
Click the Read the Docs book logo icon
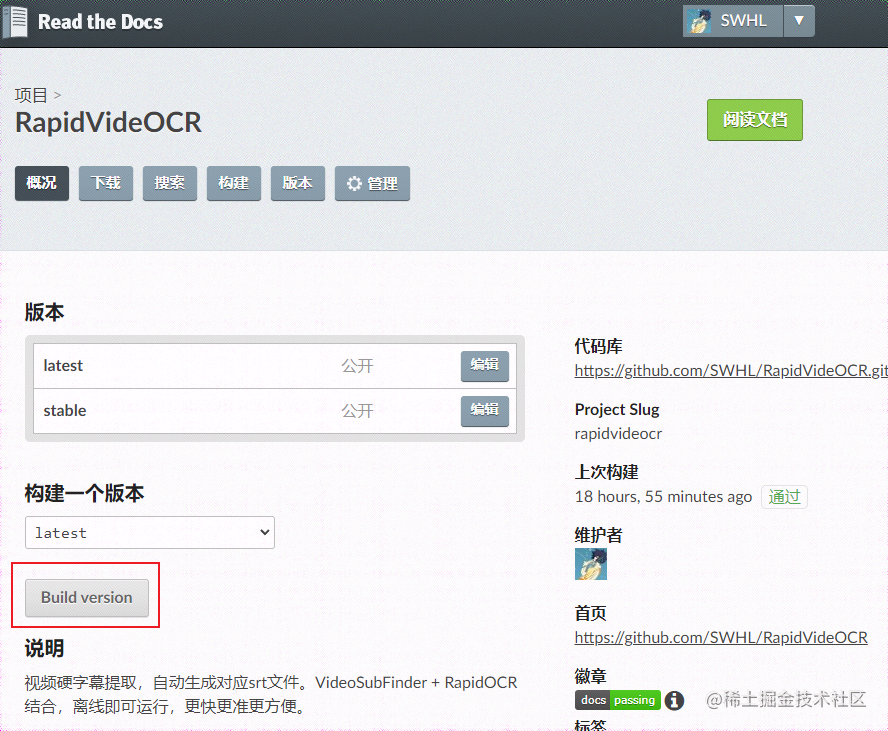point(15,22)
